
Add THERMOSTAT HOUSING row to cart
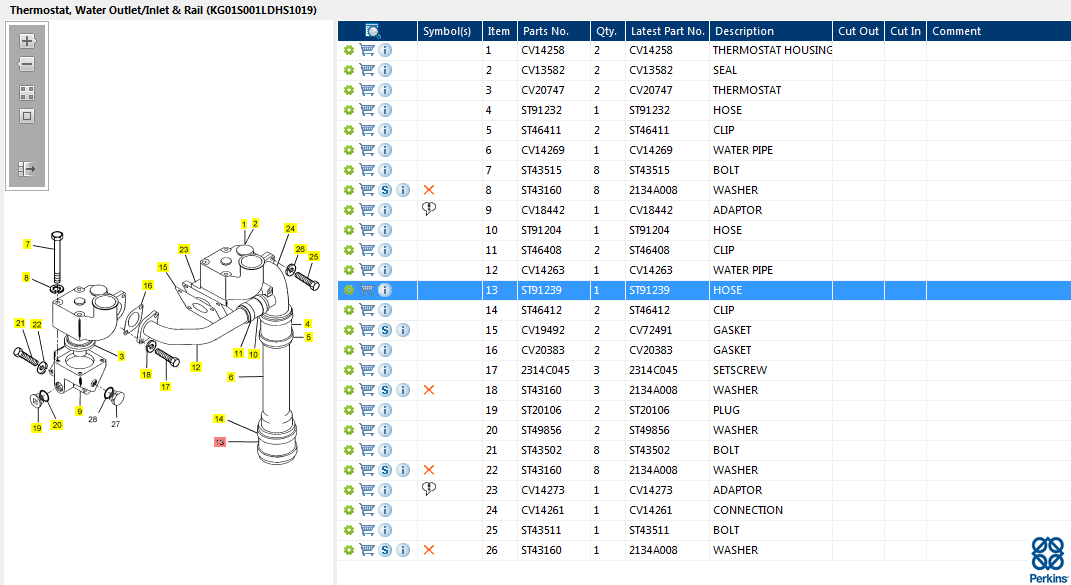point(367,50)
